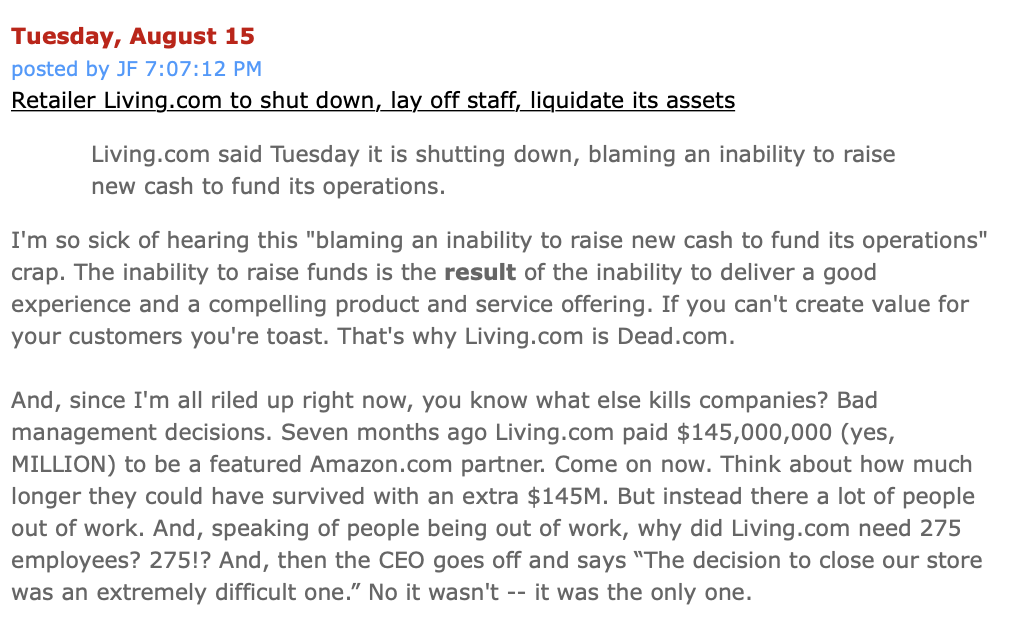Image resolution: width=1028 pixels, height=626 pixels.
Task: Open the Retailer Living.com shut down headline link
Action: coord(373,100)
